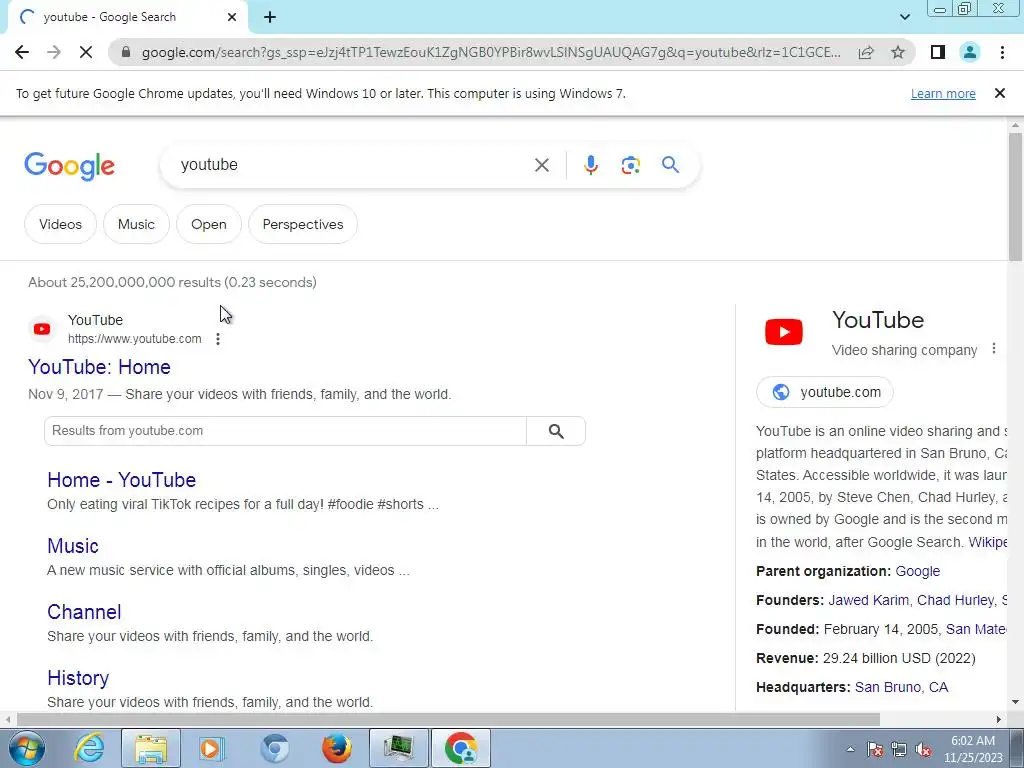Open the Music sitelink result
1024x768 pixels.
pos(72,546)
